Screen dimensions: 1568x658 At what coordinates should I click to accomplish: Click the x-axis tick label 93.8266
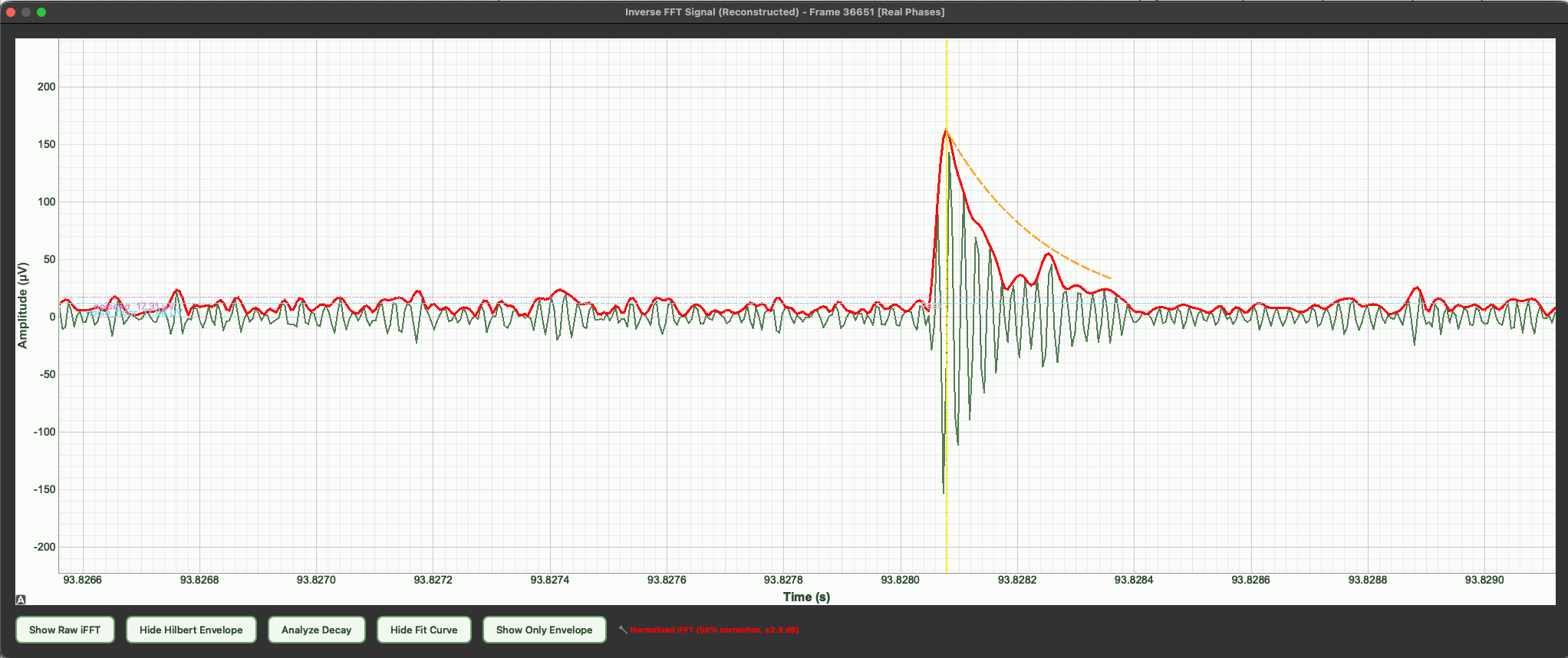click(82, 580)
